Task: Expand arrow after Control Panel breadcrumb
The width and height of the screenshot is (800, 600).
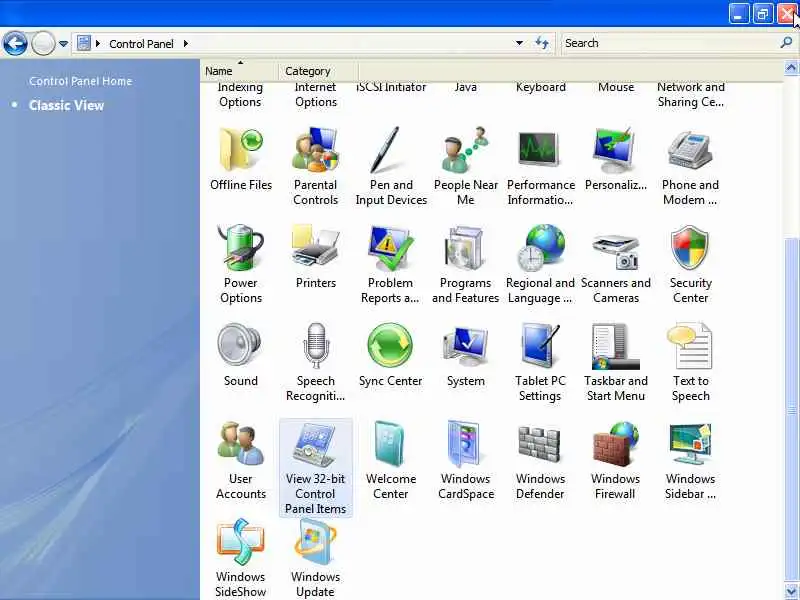Action: 186,43
